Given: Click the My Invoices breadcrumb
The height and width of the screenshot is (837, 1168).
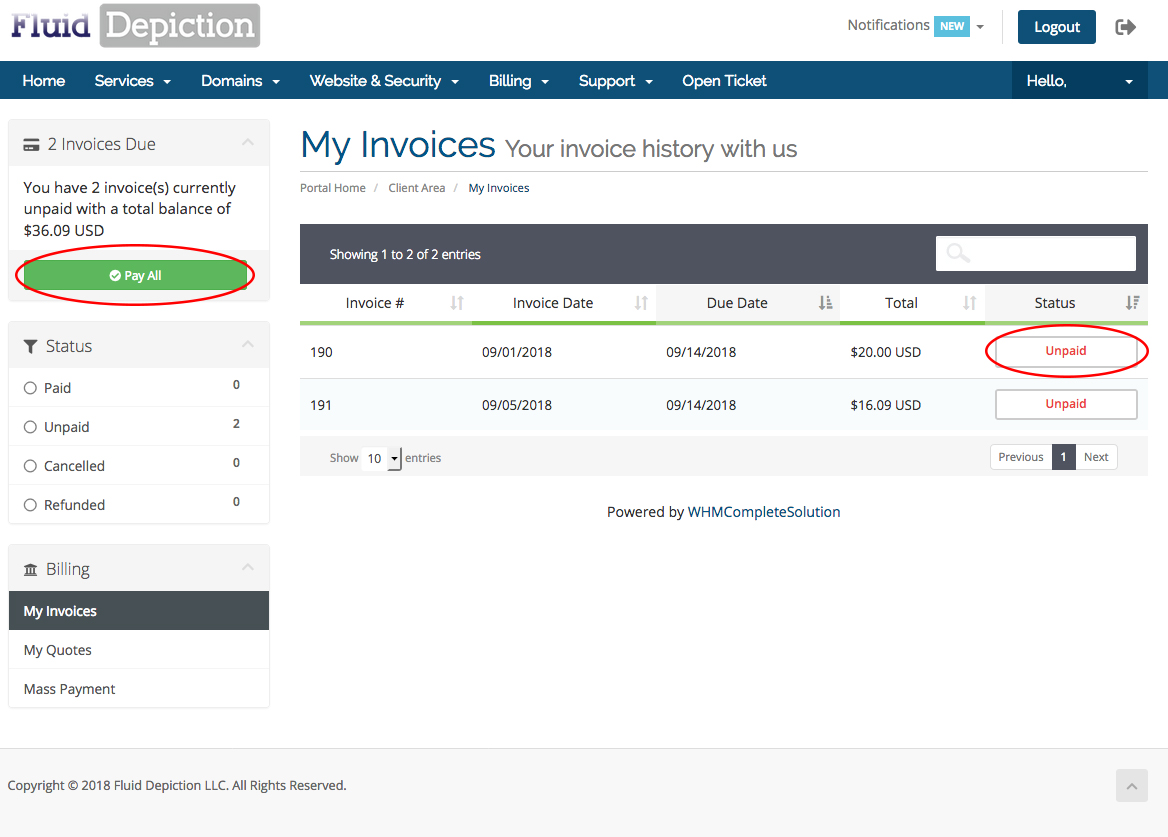Looking at the screenshot, I should point(498,188).
